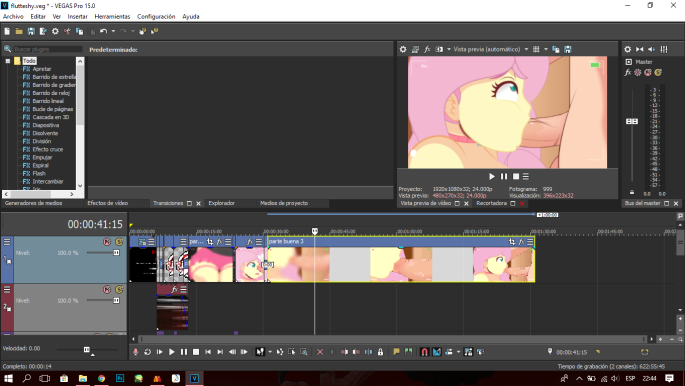685x386 pixels.
Task: Open Master bus FX icon
Action: click(x=628, y=72)
